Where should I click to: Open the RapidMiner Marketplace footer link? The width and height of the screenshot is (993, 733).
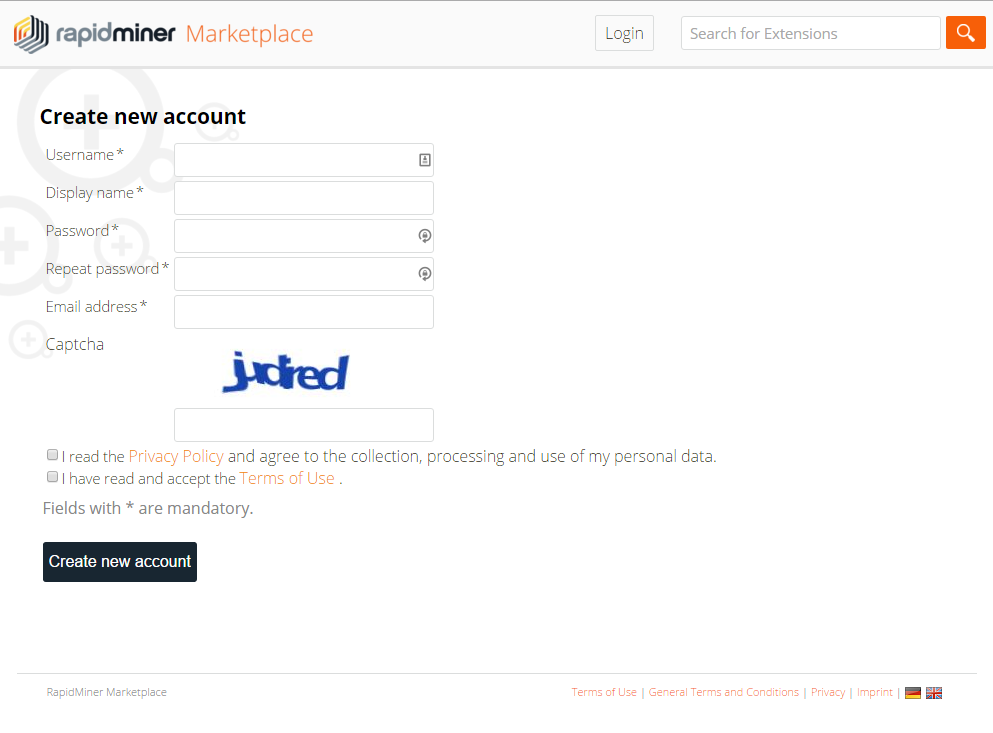(106, 692)
